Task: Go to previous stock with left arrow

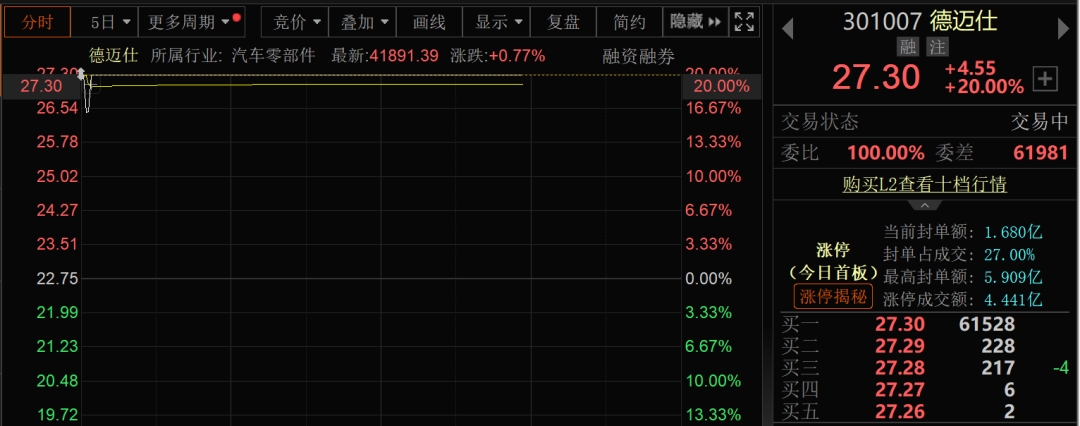Action: tap(788, 29)
